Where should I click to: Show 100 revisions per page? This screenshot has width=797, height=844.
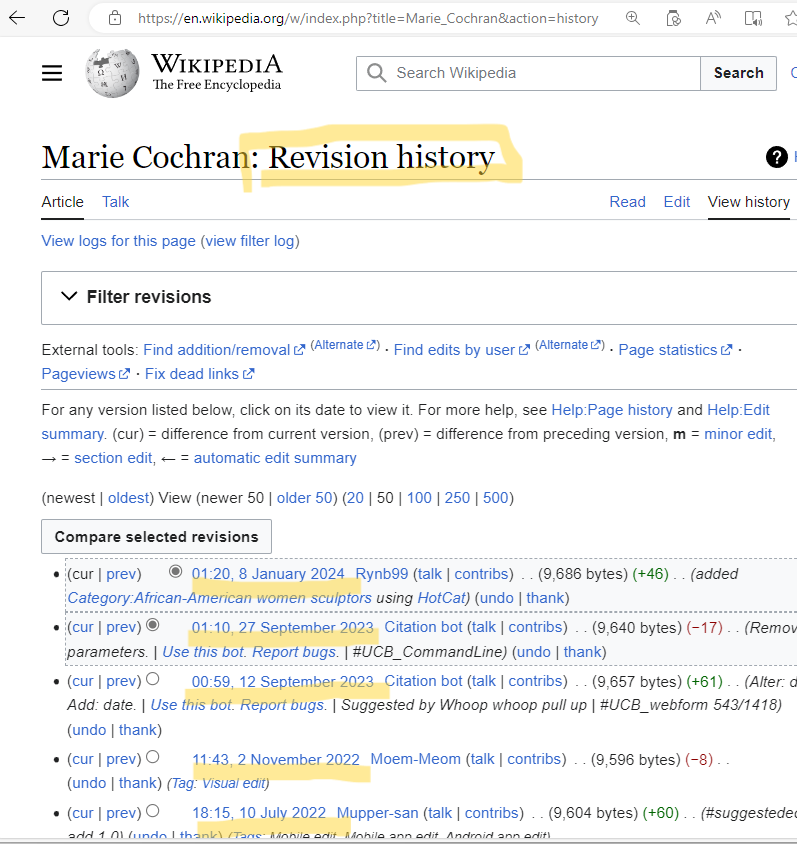coord(419,498)
